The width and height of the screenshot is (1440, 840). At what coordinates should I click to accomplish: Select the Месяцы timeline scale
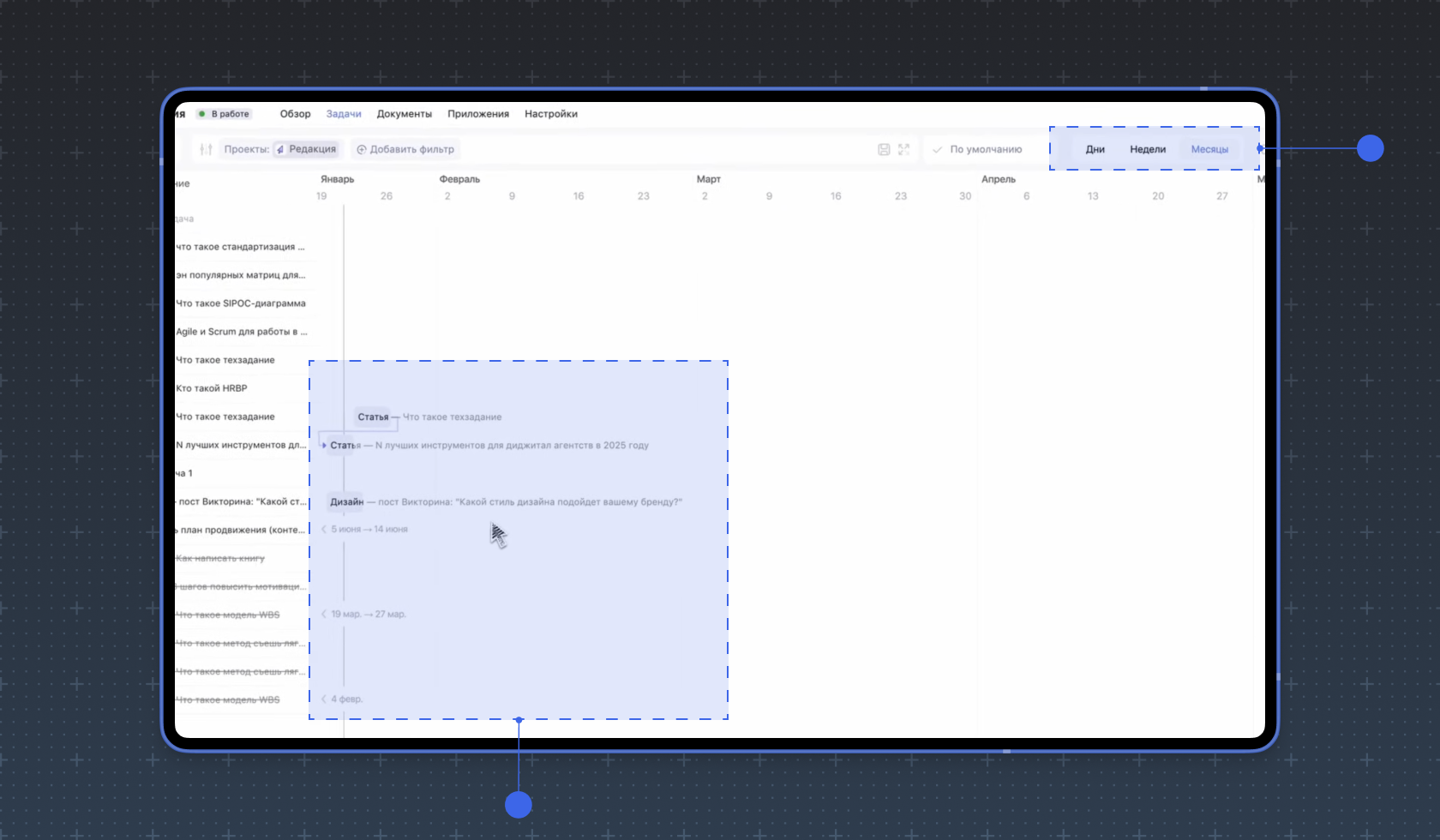pyautogui.click(x=1209, y=149)
